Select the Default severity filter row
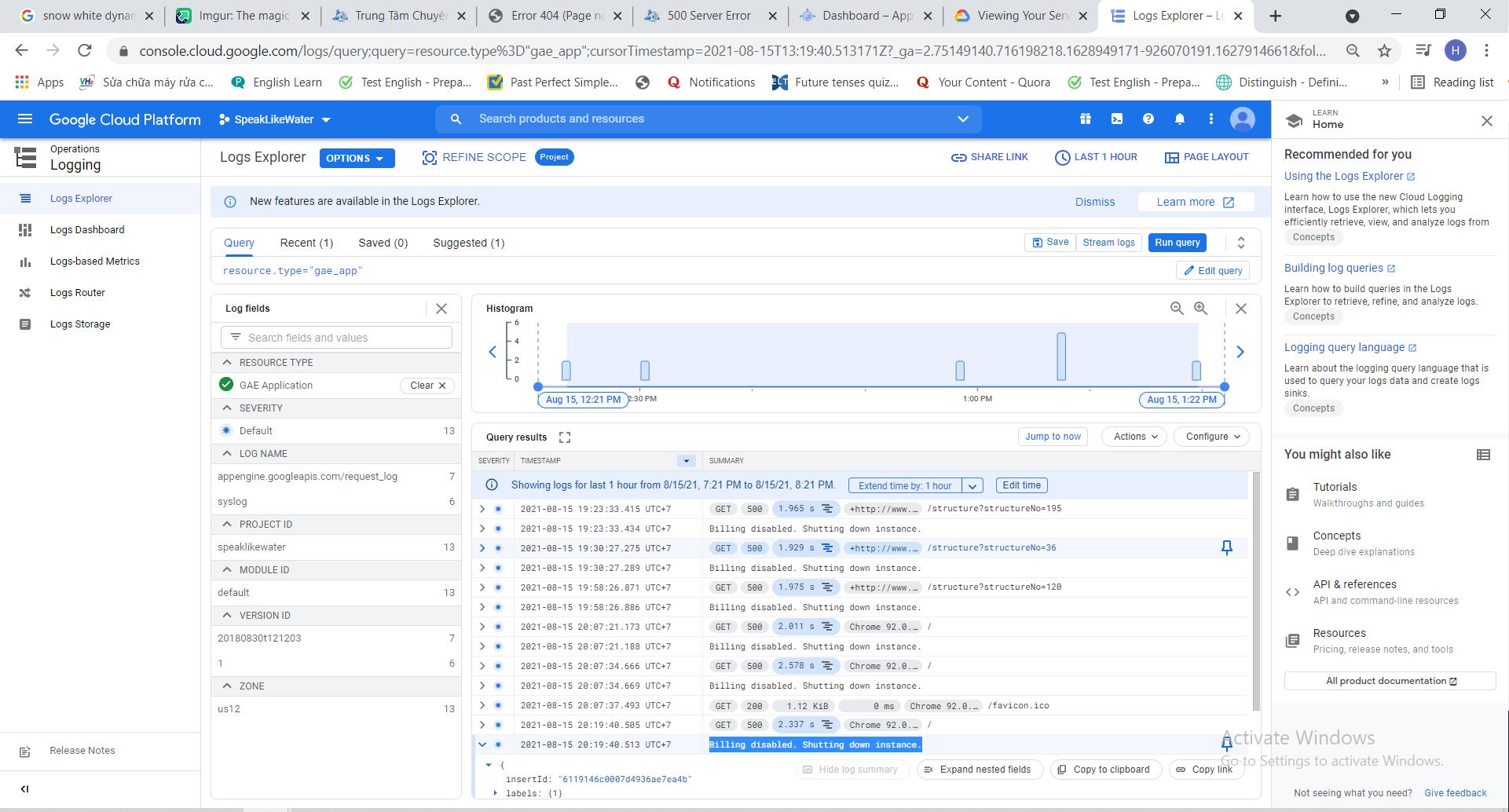Screen dimensions: 1509x812 (336, 431)
